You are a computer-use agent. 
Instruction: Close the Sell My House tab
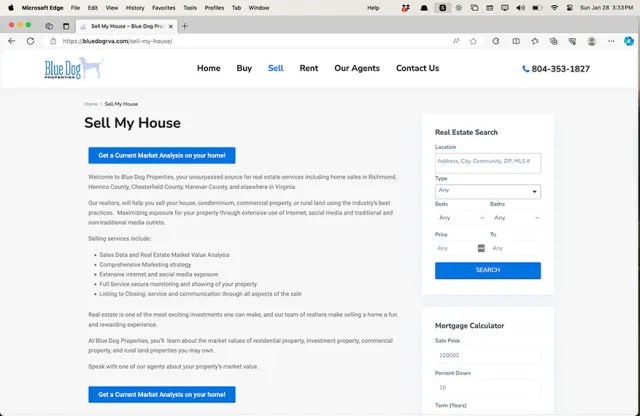pos(171,26)
